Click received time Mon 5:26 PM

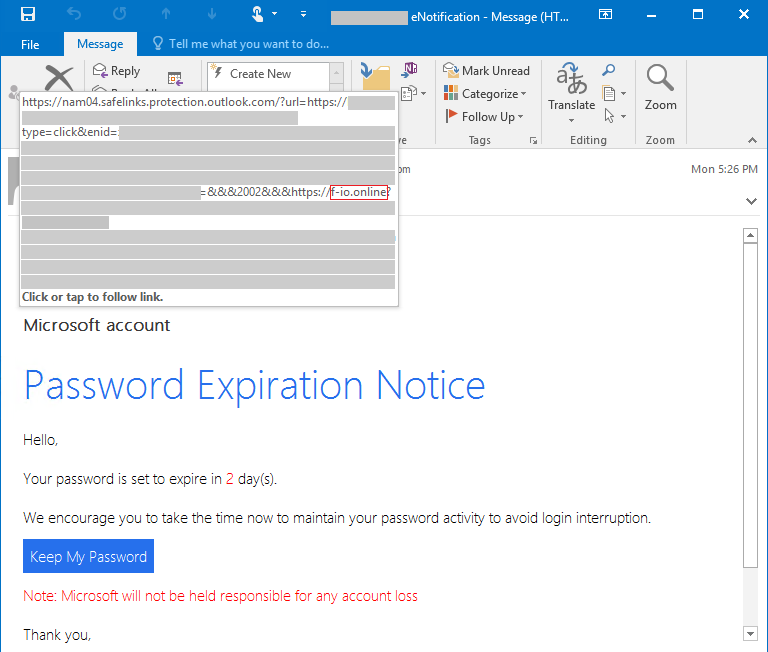[724, 169]
